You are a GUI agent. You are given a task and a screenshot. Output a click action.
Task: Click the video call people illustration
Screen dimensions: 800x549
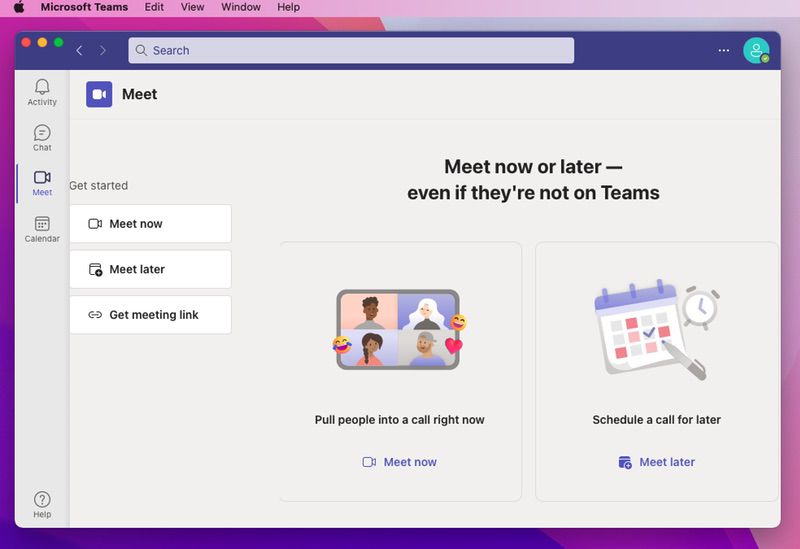pyautogui.click(x=399, y=329)
